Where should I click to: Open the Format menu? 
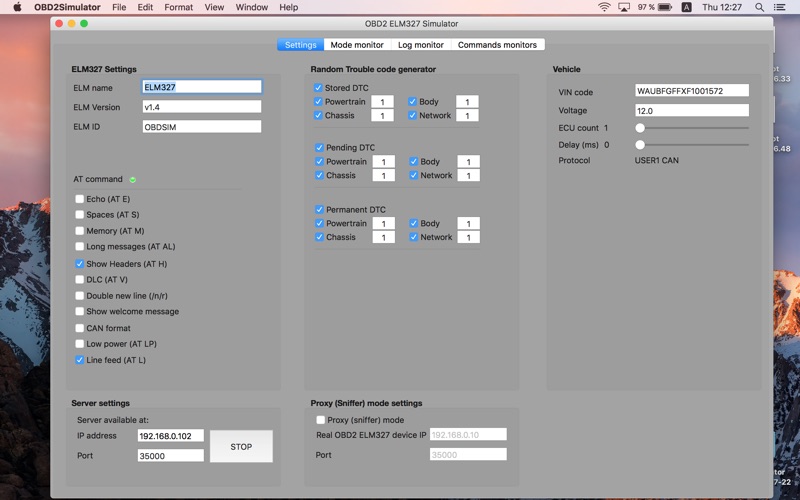pyautogui.click(x=179, y=7)
